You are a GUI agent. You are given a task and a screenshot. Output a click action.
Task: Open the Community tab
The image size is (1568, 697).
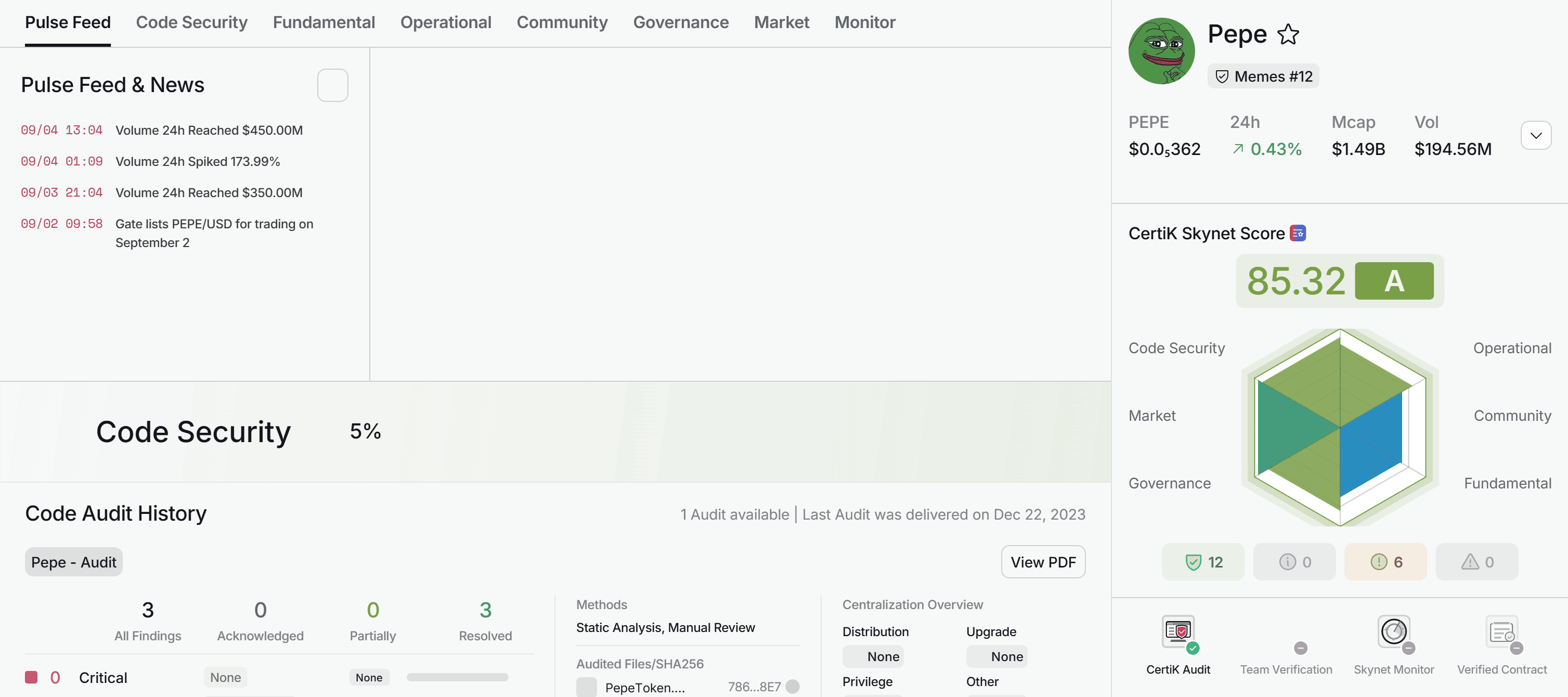coord(562,22)
